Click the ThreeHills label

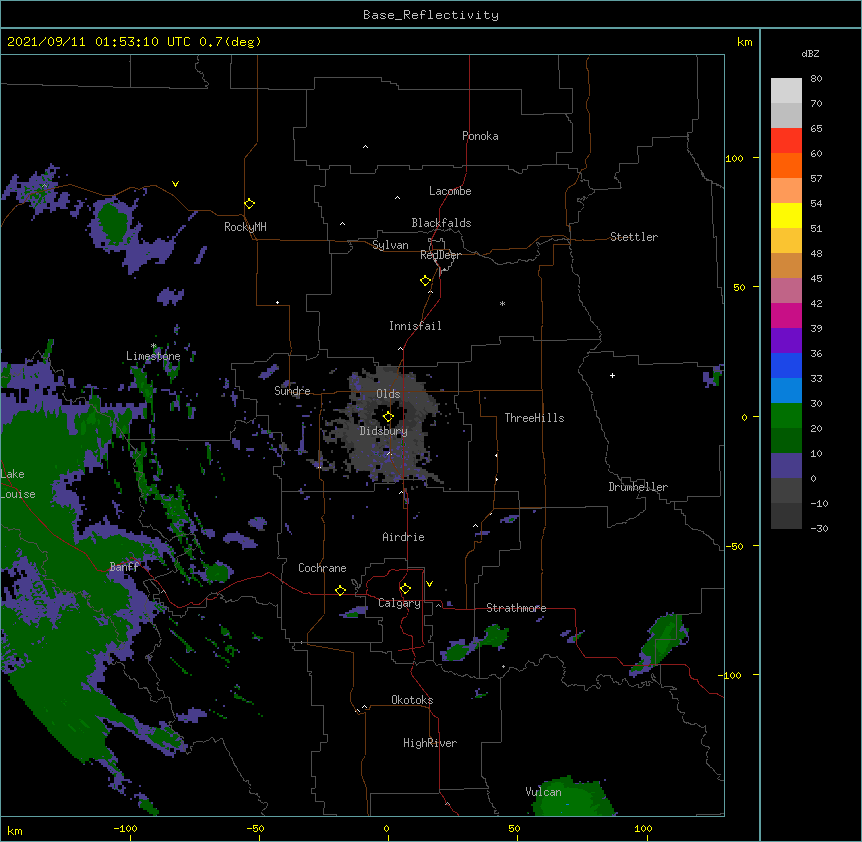pos(534,418)
